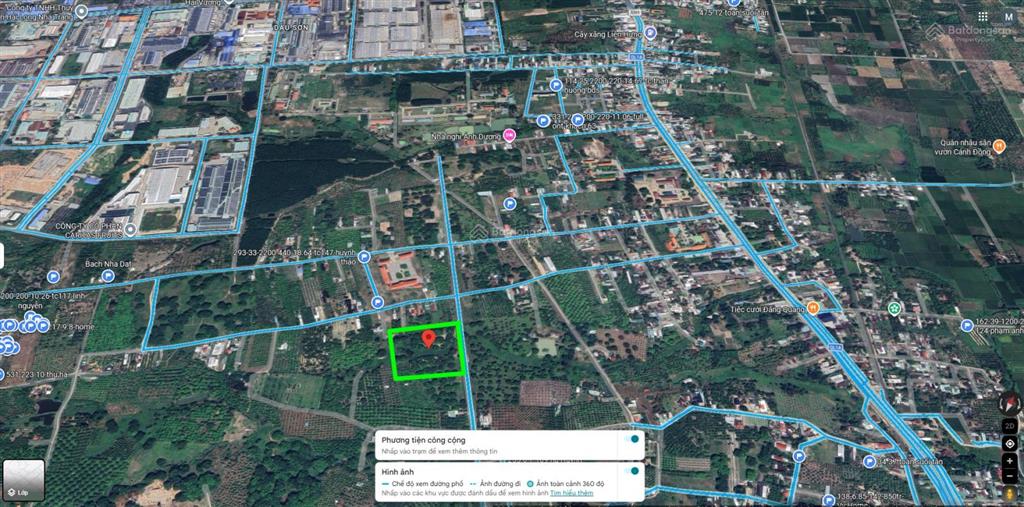Center map on your current location
The width and height of the screenshot is (1024, 507).
[1009, 443]
